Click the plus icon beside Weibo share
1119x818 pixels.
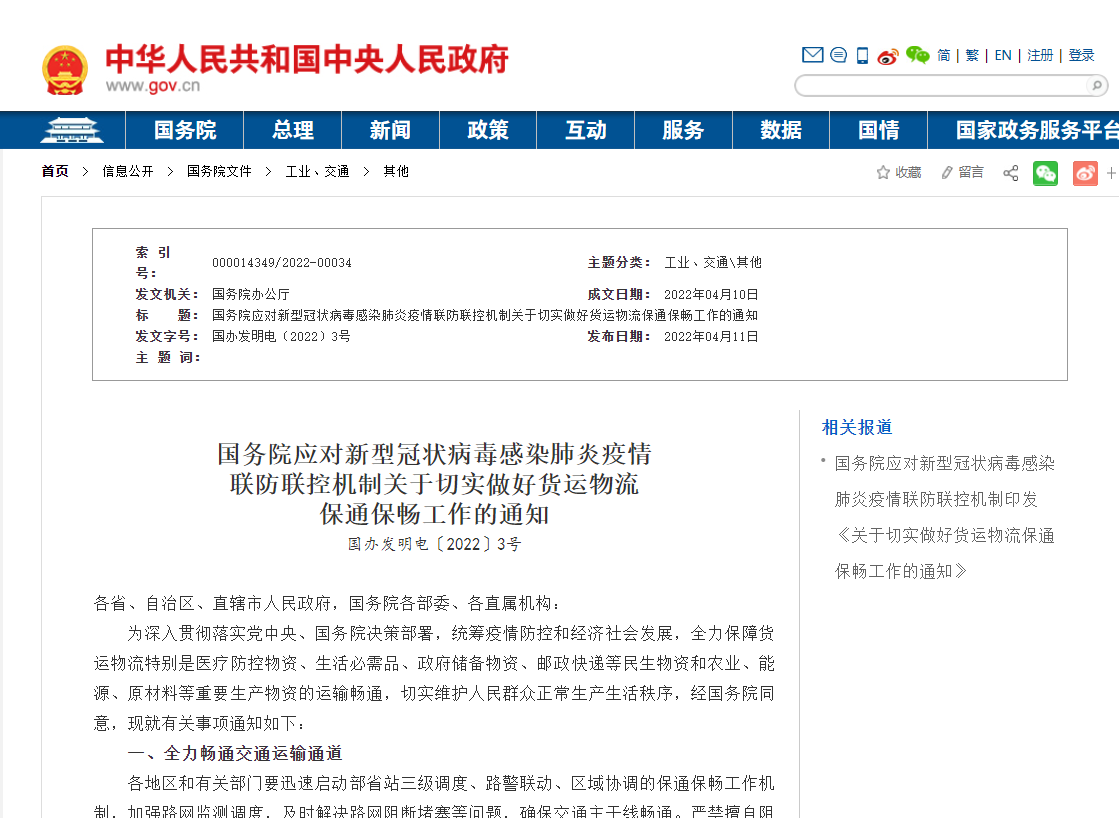click(x=1111, y=173)
